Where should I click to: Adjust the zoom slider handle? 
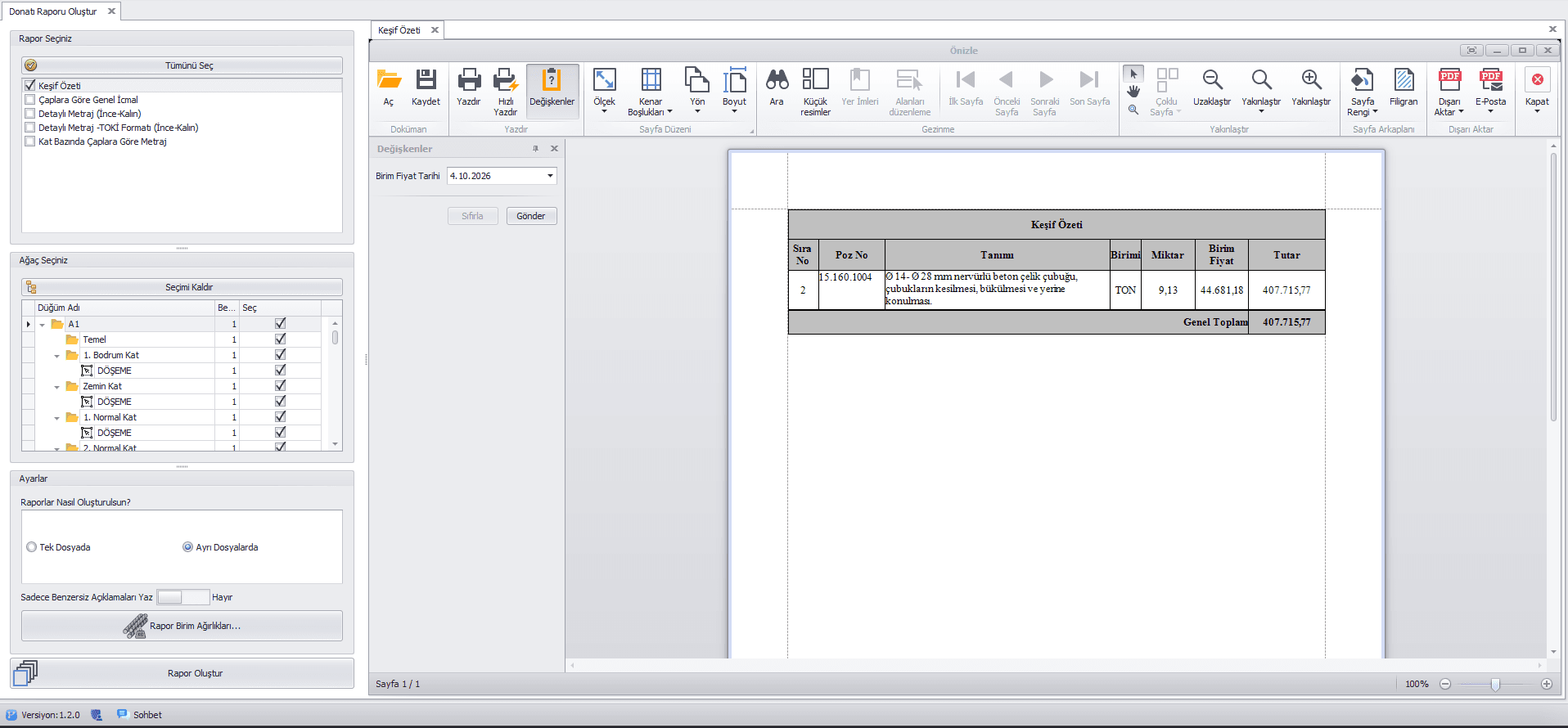(1495, 685)
